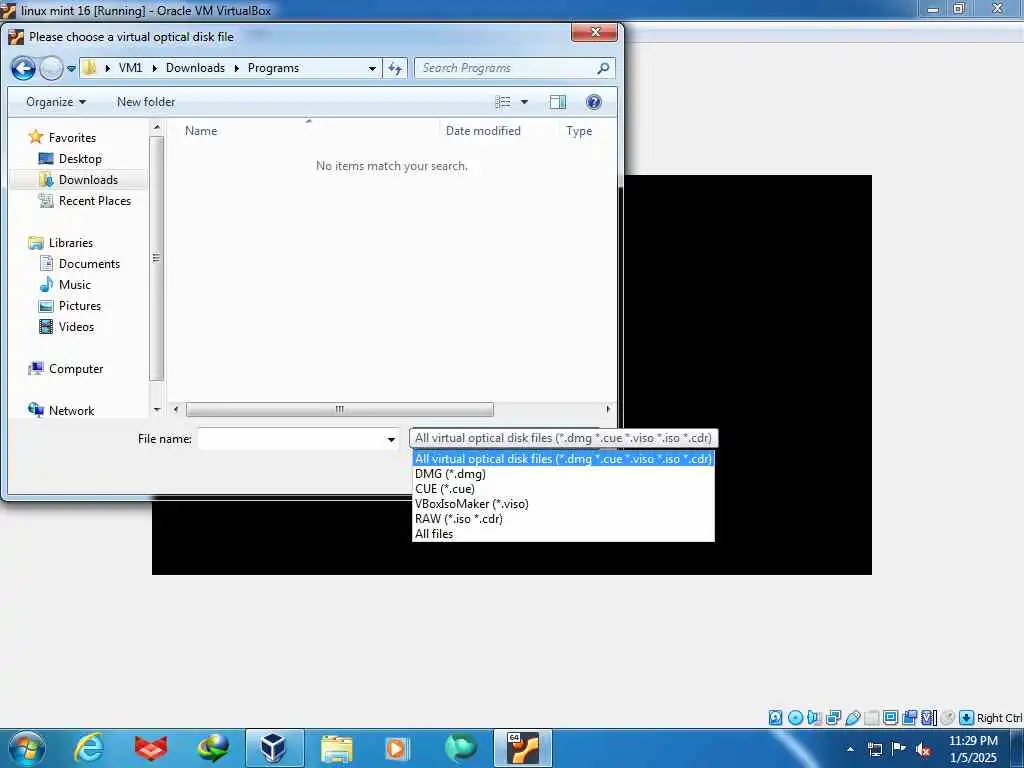Click the host key arrow icon beside Right Ctrl
This screenshot has width=1024, height=768.
pos(967,718)
